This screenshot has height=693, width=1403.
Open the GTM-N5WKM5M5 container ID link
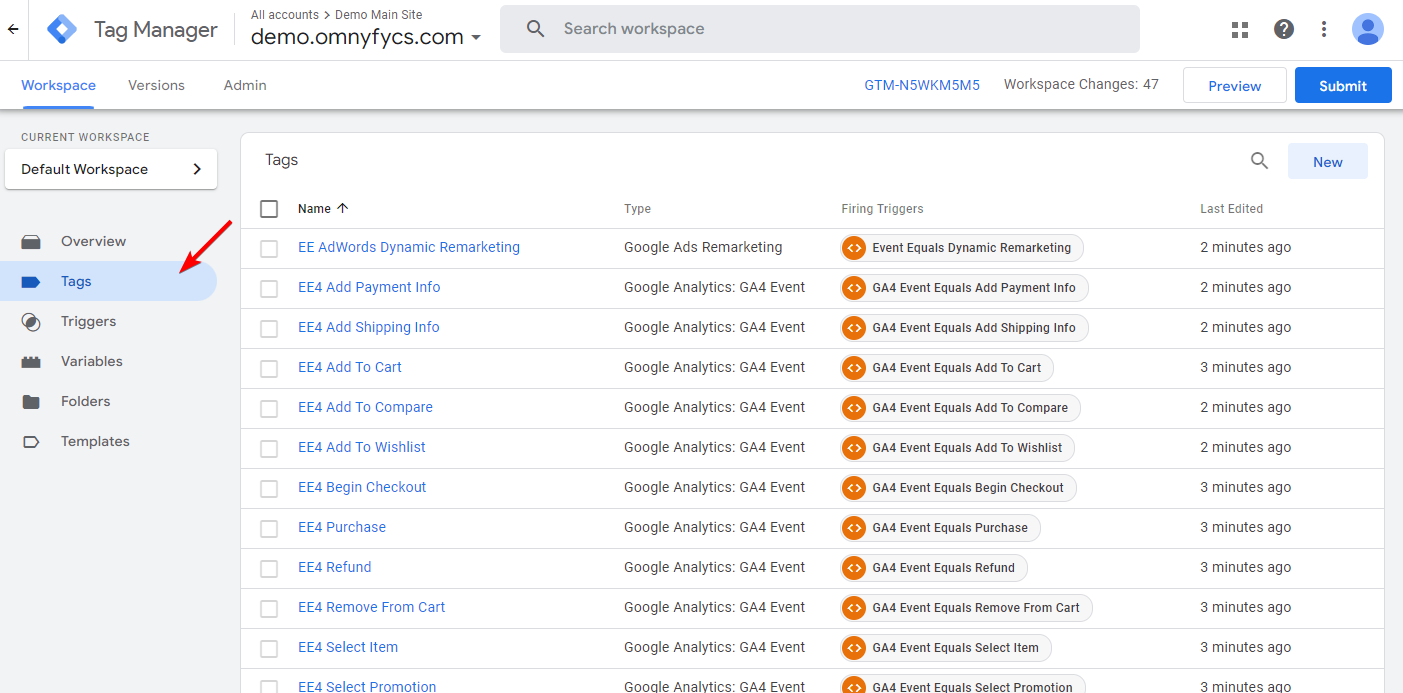coord(922,85)
